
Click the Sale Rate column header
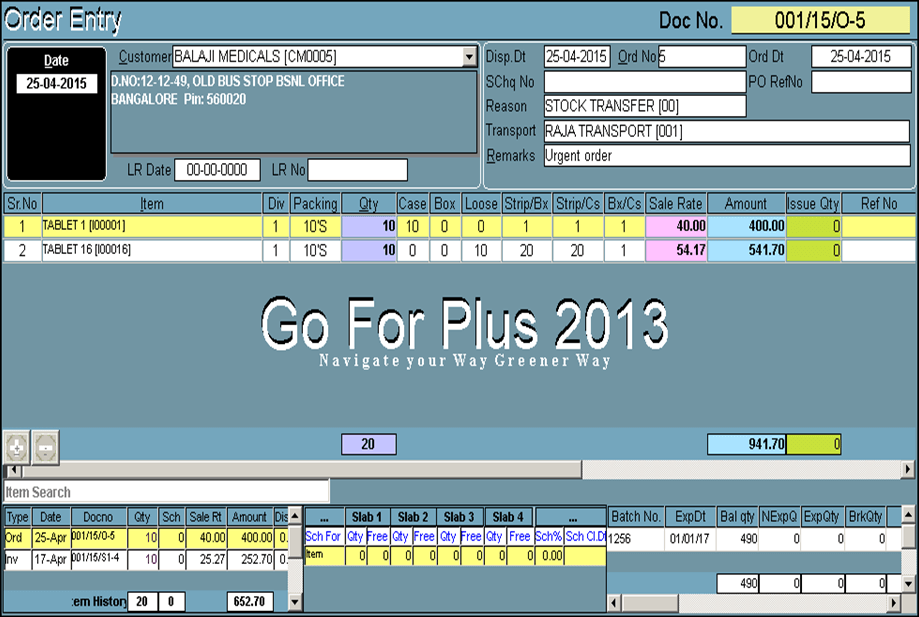pos(676,204)
